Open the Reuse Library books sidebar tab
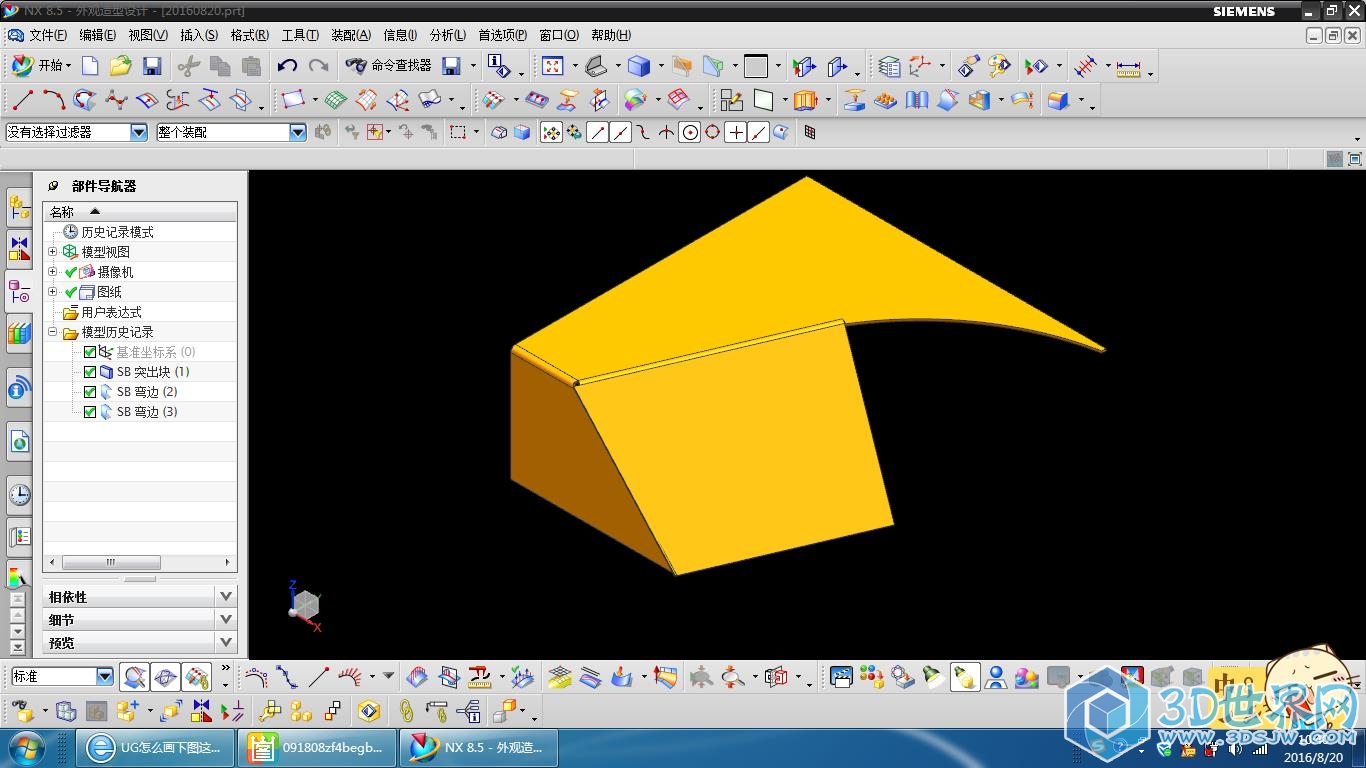Screen dimensions: 1366x768 19,333
